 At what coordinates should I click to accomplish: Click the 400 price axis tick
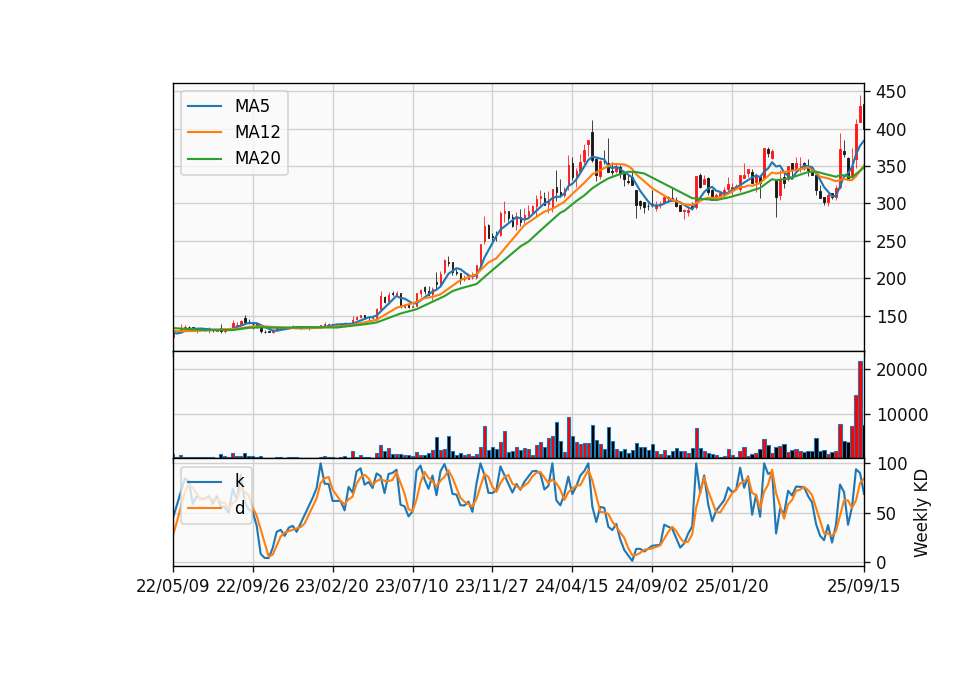(891, 130)
